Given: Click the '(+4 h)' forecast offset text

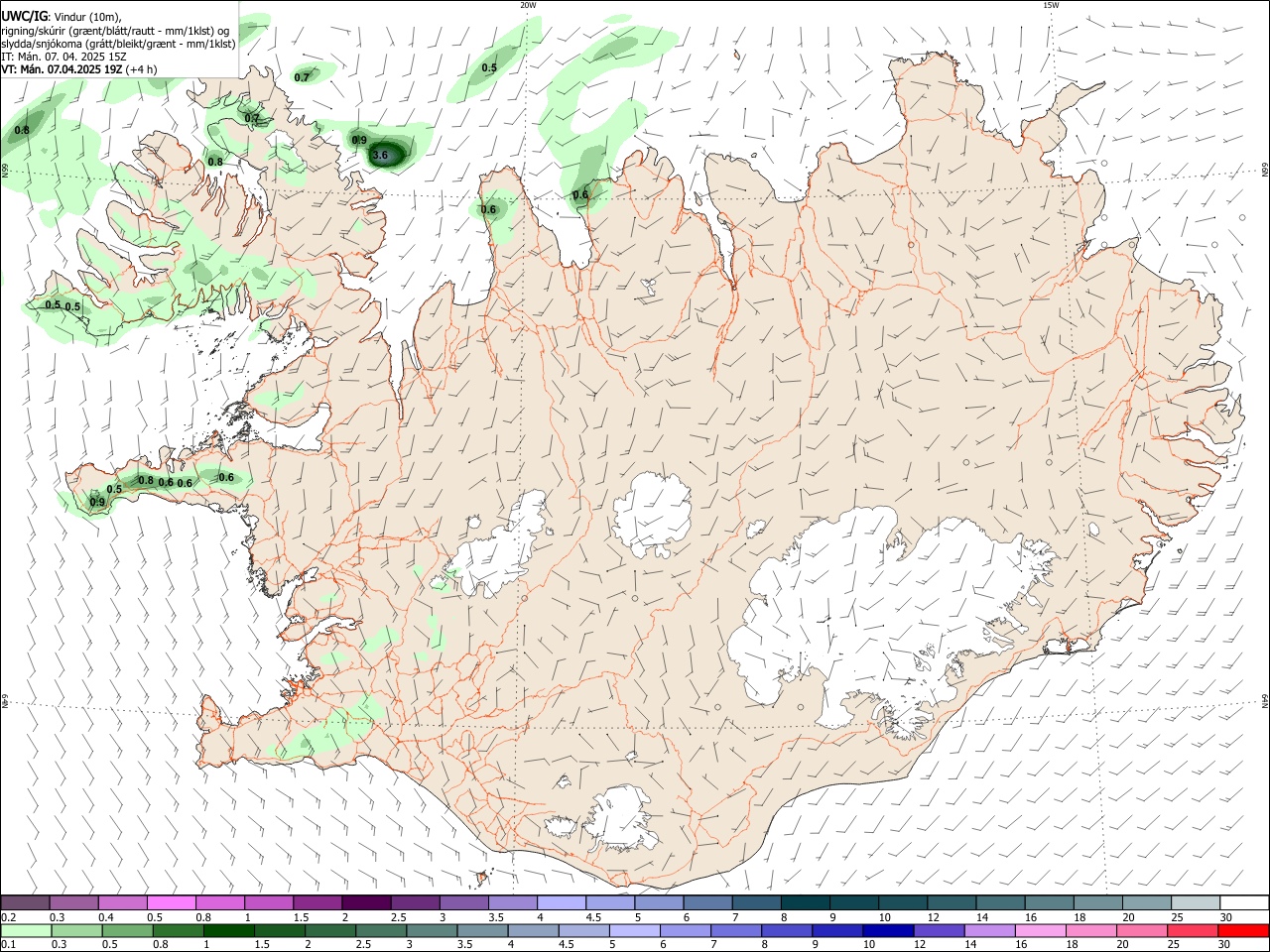Looking at the screenshot, I should tap(141, 69).
